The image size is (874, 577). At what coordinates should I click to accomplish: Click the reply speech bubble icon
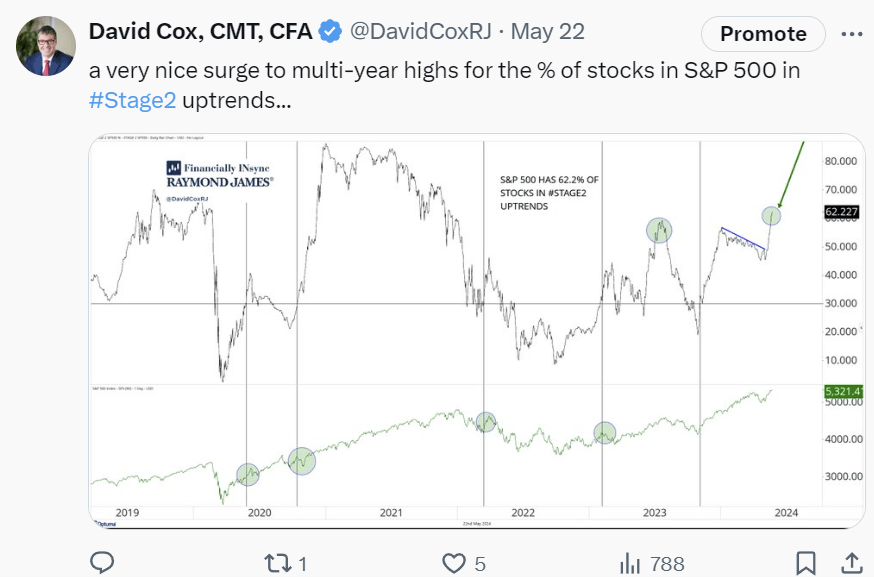click(102, 563)
